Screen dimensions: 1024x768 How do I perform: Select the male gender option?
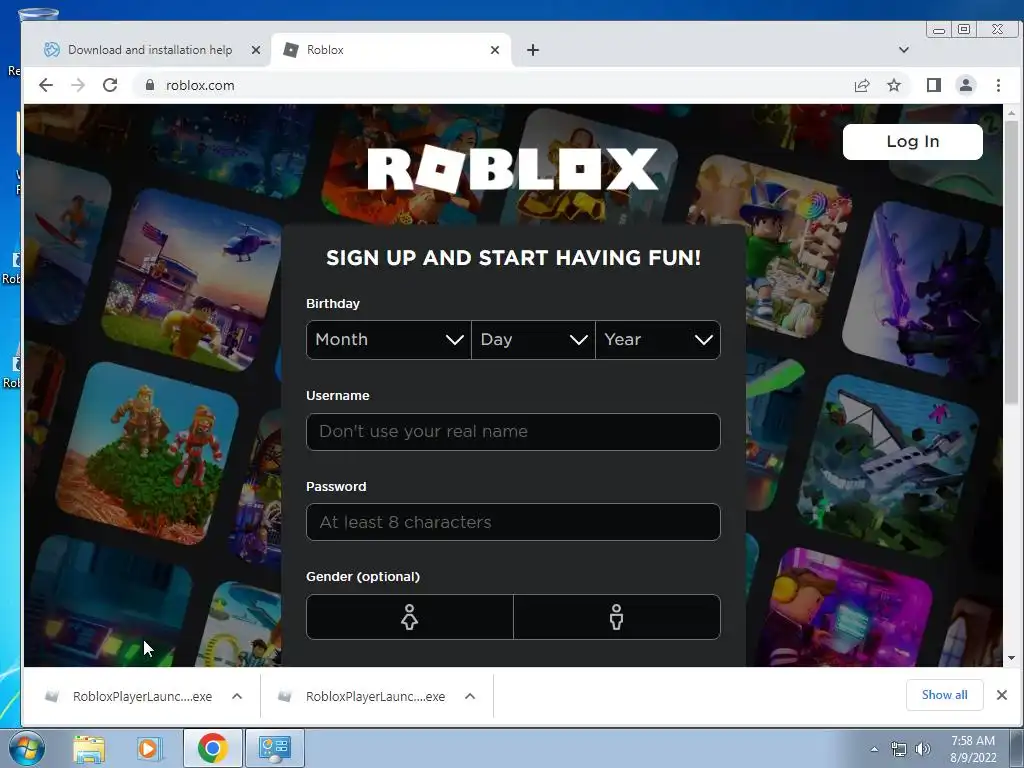click(617, 617)
